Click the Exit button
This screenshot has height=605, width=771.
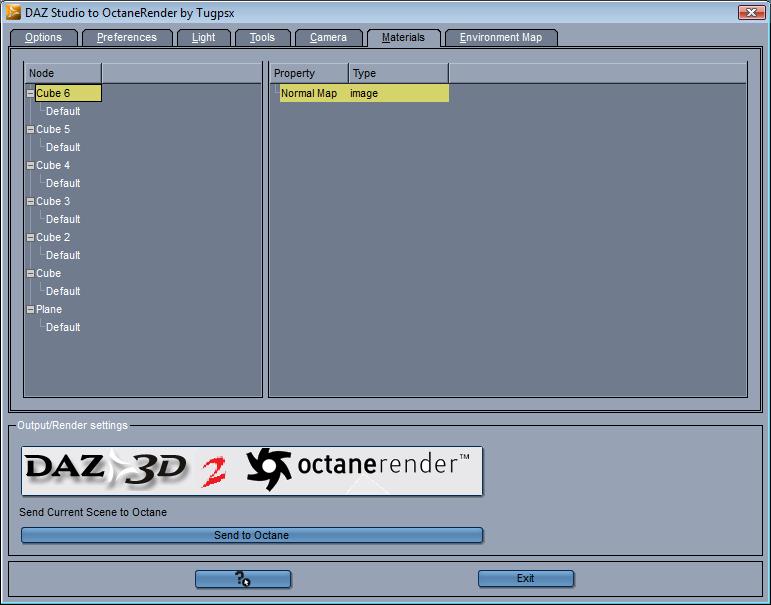pos(526,578)
